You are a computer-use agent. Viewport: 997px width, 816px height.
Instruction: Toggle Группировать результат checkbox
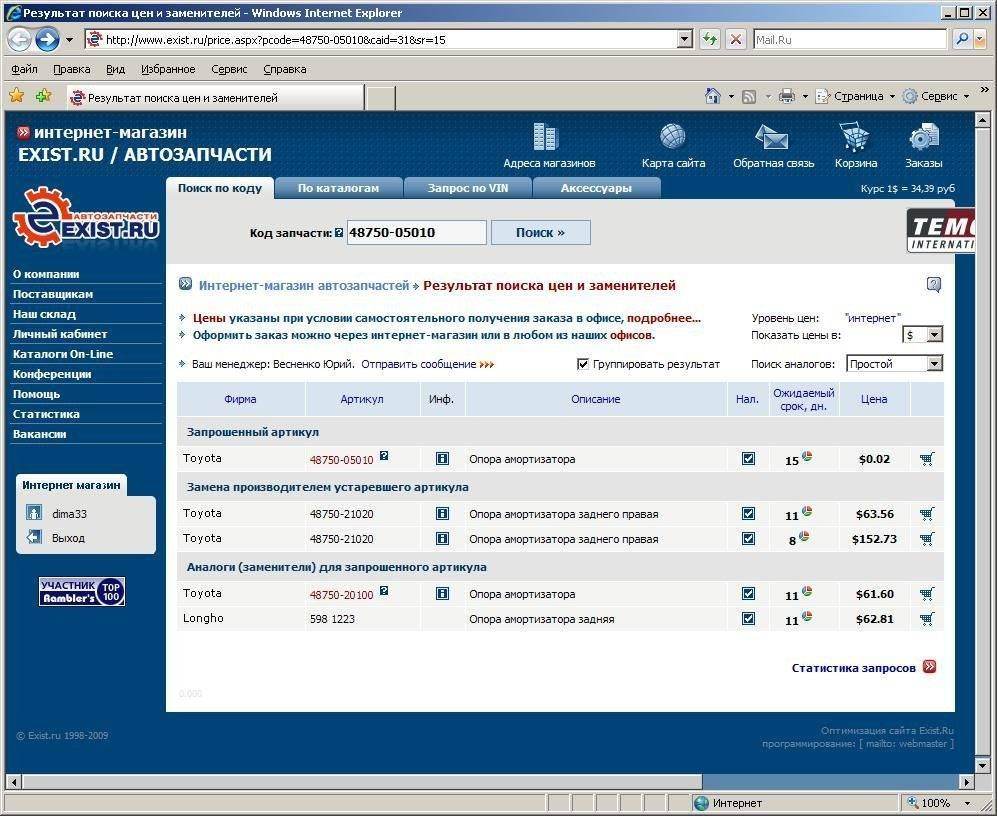click(583, 364)
